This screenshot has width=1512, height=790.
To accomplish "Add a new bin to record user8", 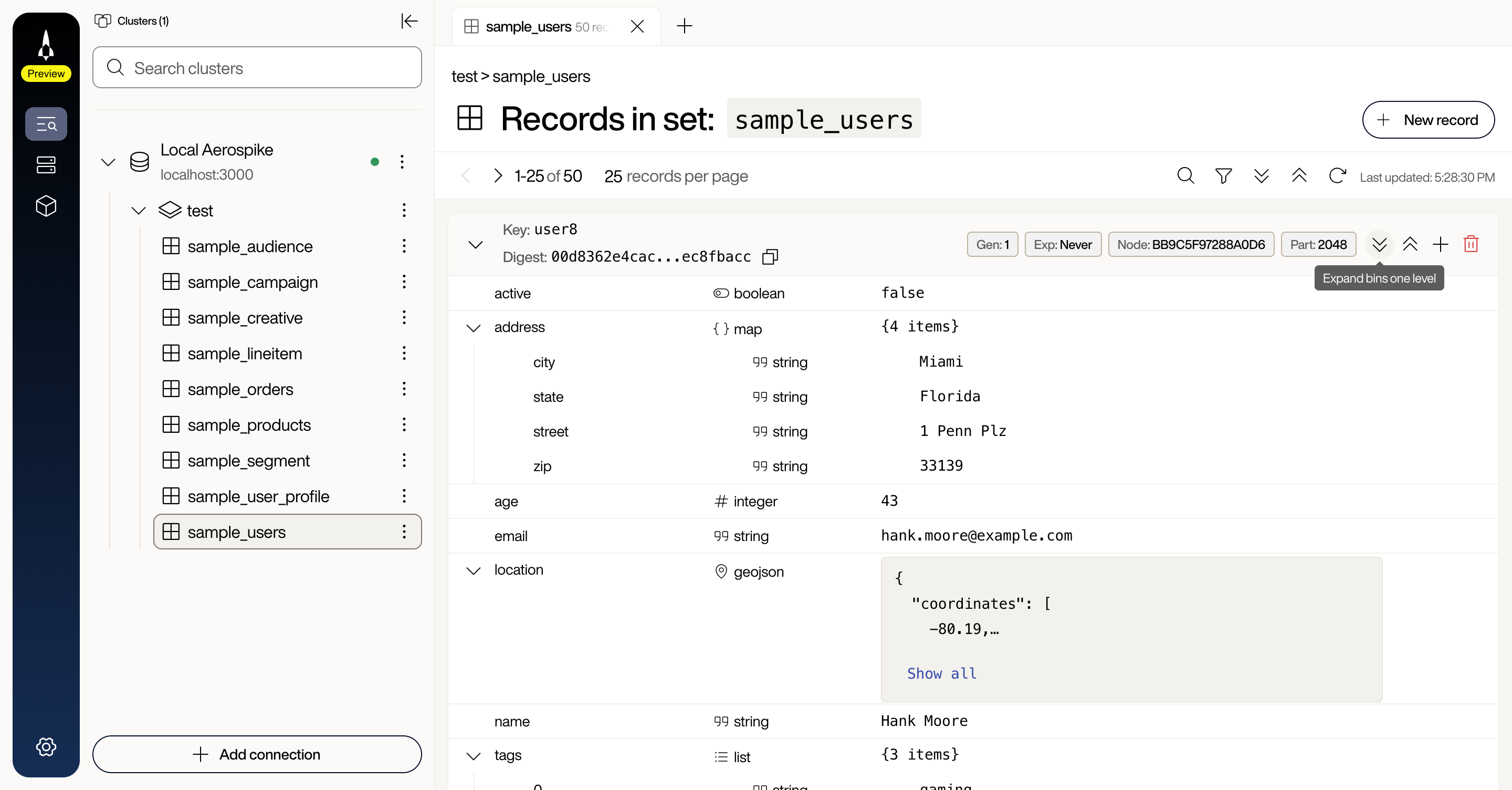I will tap(1441, 244).
